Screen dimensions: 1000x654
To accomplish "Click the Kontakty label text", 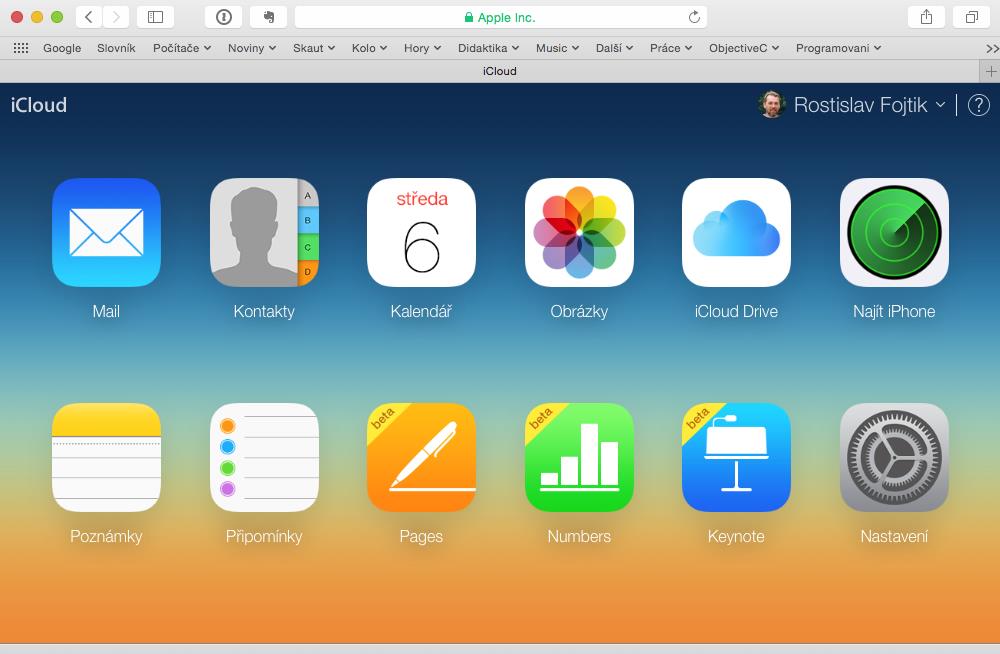I will pos(264,311).
